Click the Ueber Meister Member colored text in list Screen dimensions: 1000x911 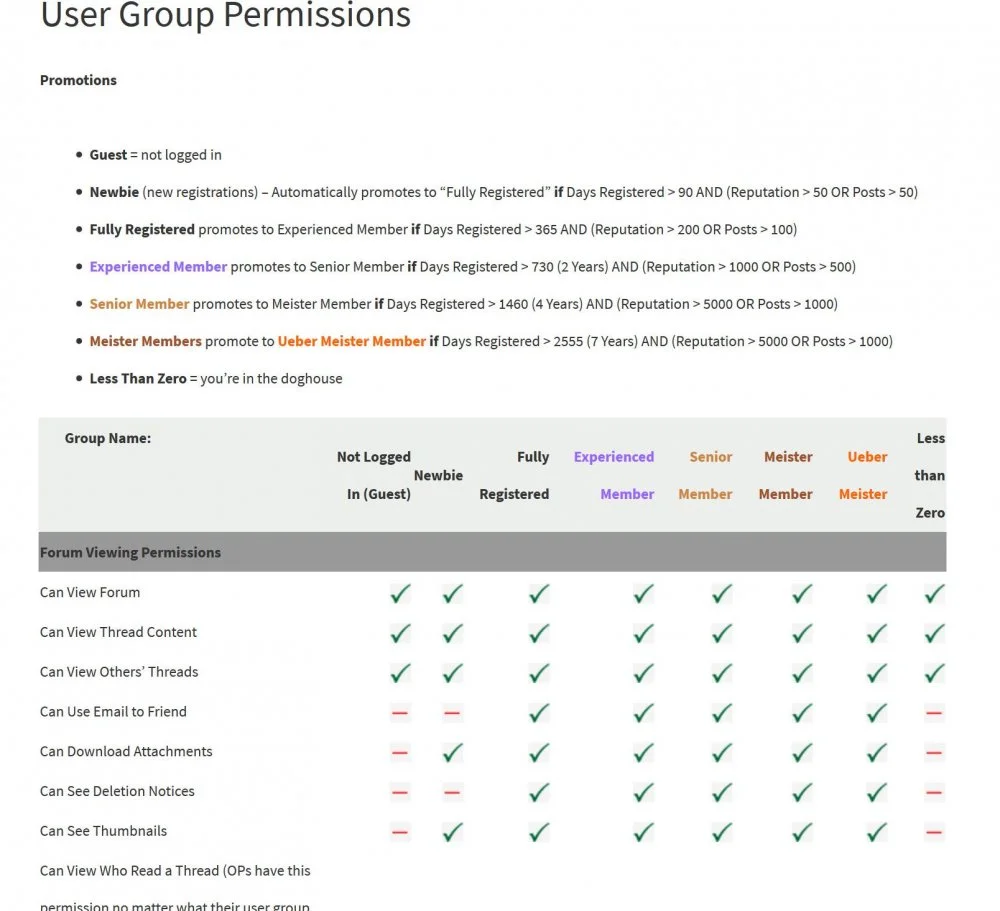coord(351,341)
